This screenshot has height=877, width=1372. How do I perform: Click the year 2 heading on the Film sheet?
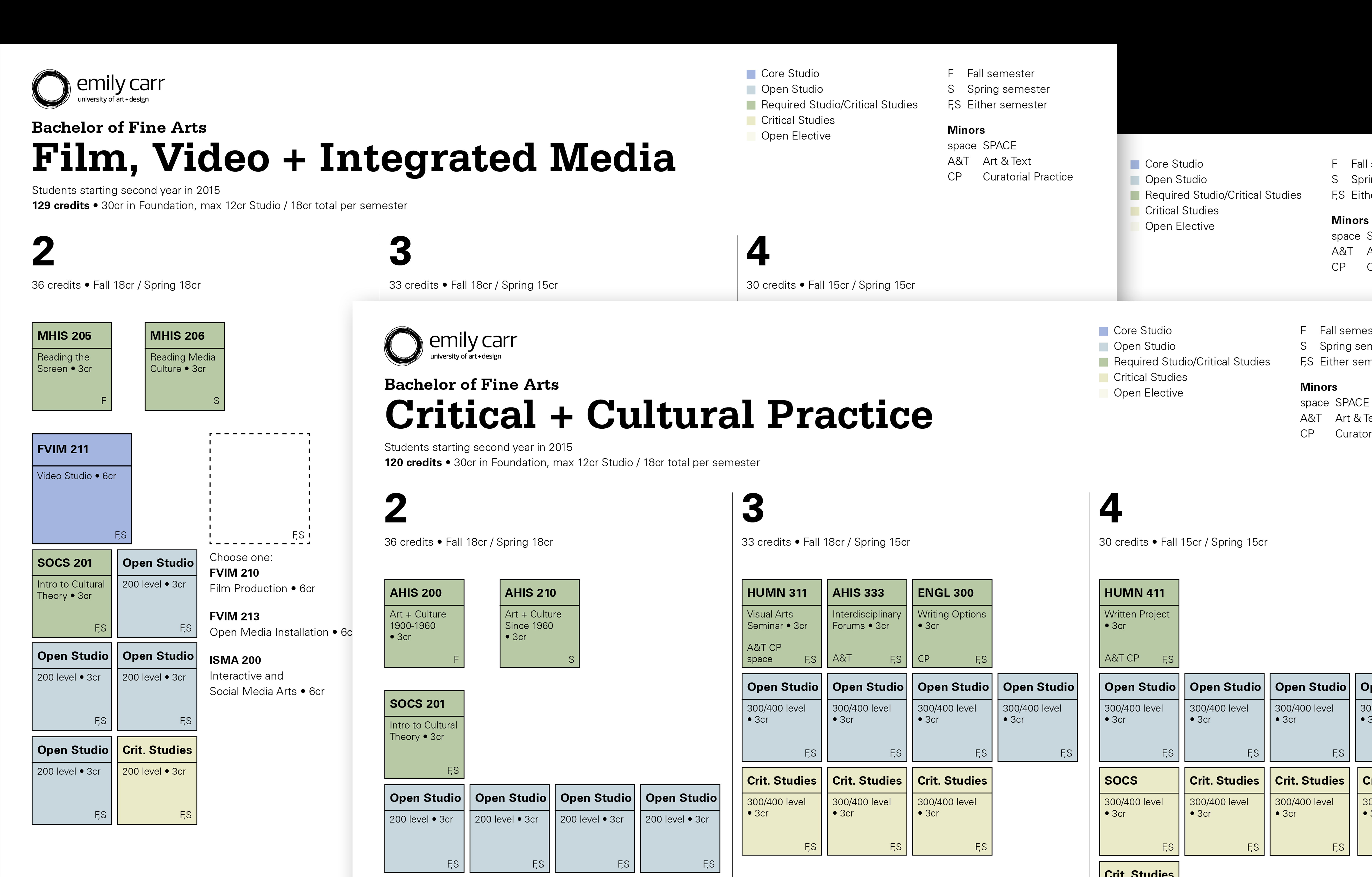(x=43, y=251)
